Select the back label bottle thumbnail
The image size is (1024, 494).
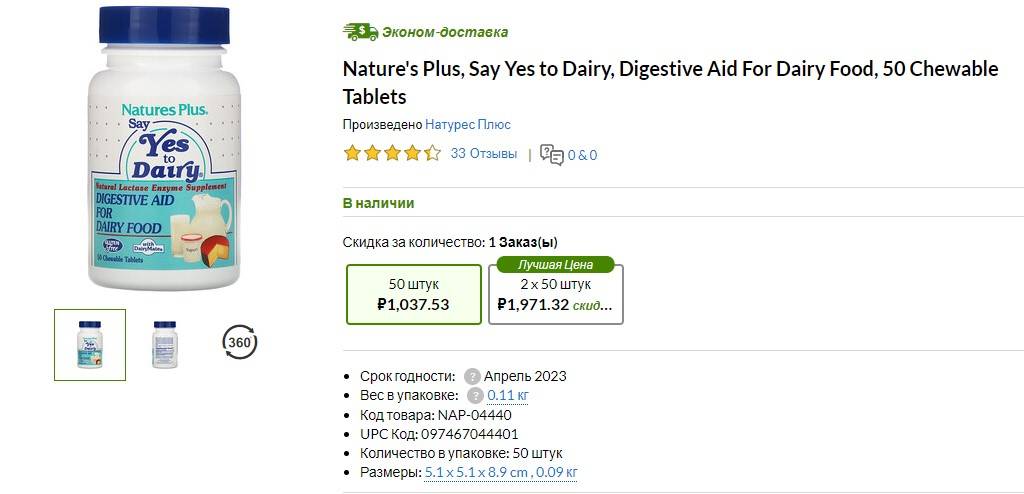[x=164, y=344]
